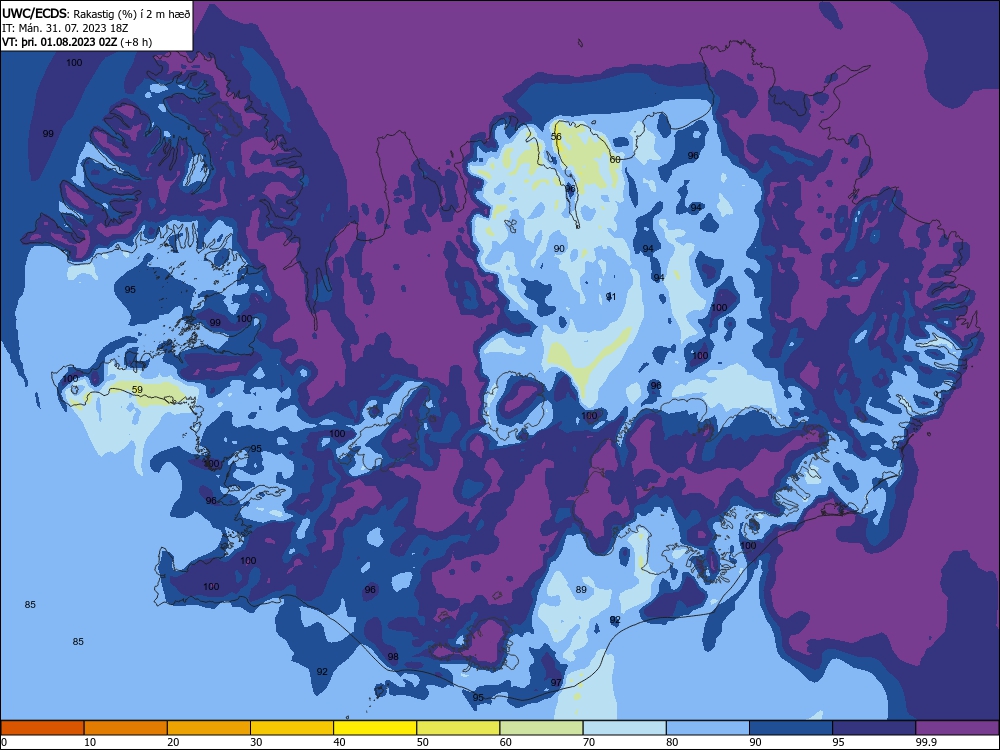Click the '99.9' legend tick label

point(925,742)
